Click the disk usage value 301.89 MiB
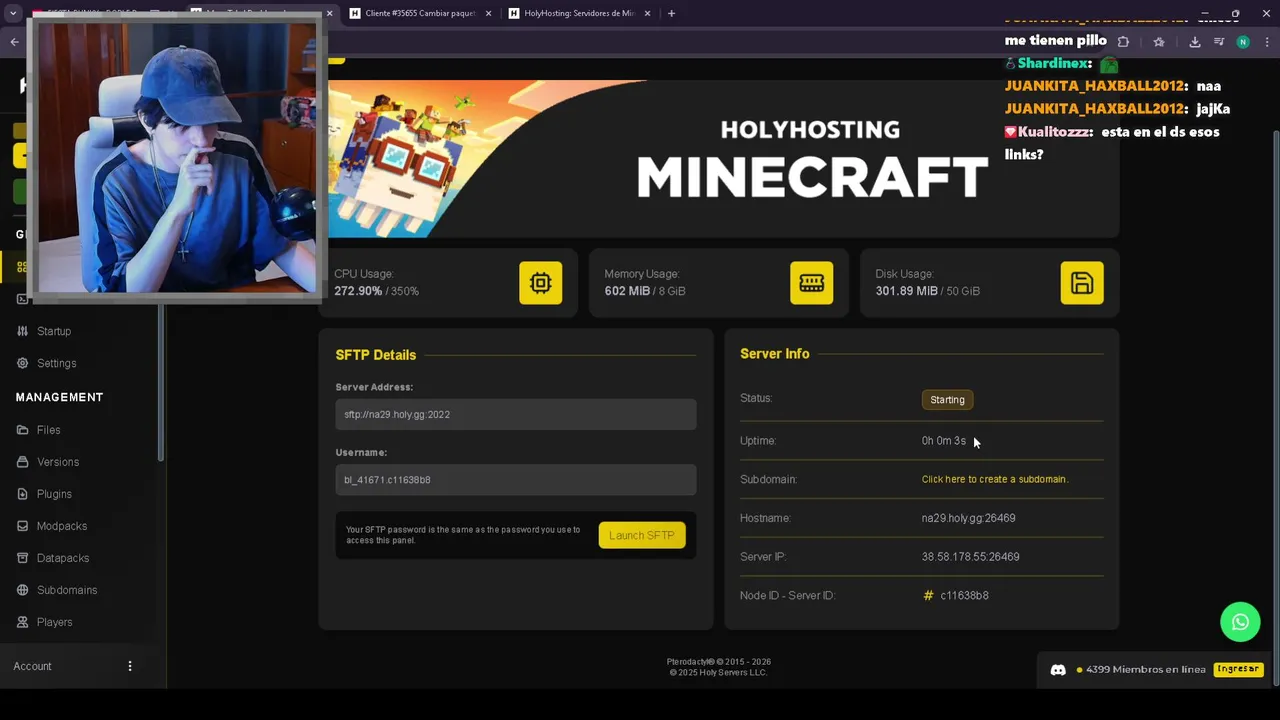Screen dimensions: 1280x720 [x=907, y=291]
